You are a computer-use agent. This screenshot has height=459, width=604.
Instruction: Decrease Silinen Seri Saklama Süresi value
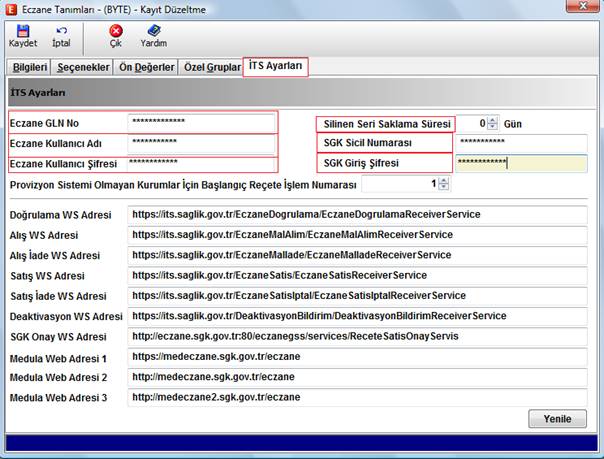click(493, 127)
